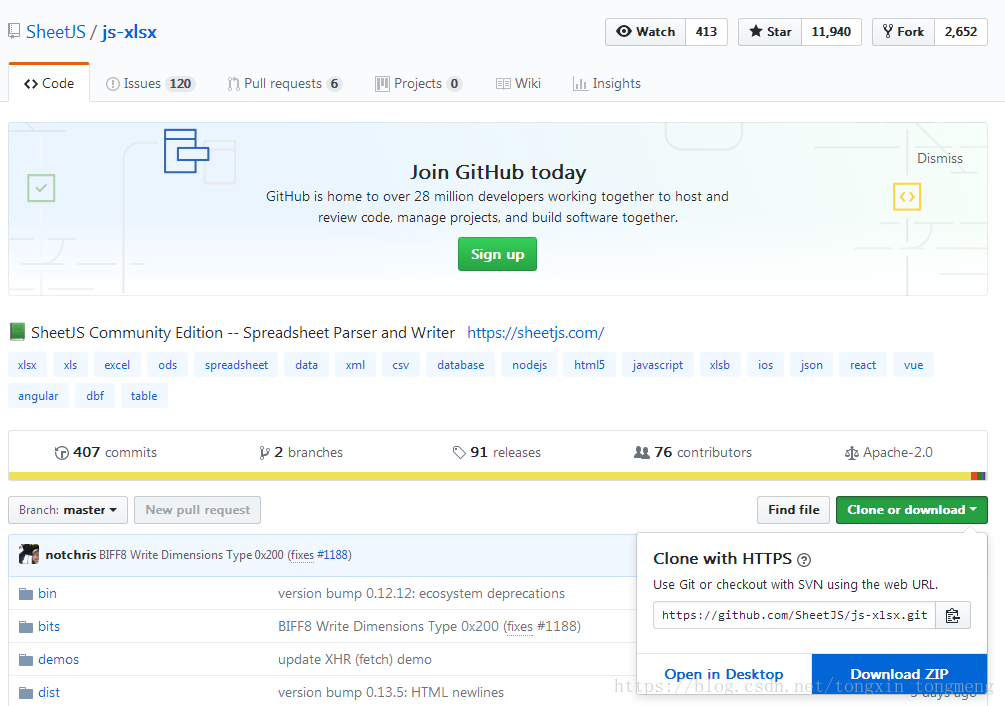The width and height of the screenshot is (1005, 706).
Task: Click the releases tag icon
Action: [459, 453]
